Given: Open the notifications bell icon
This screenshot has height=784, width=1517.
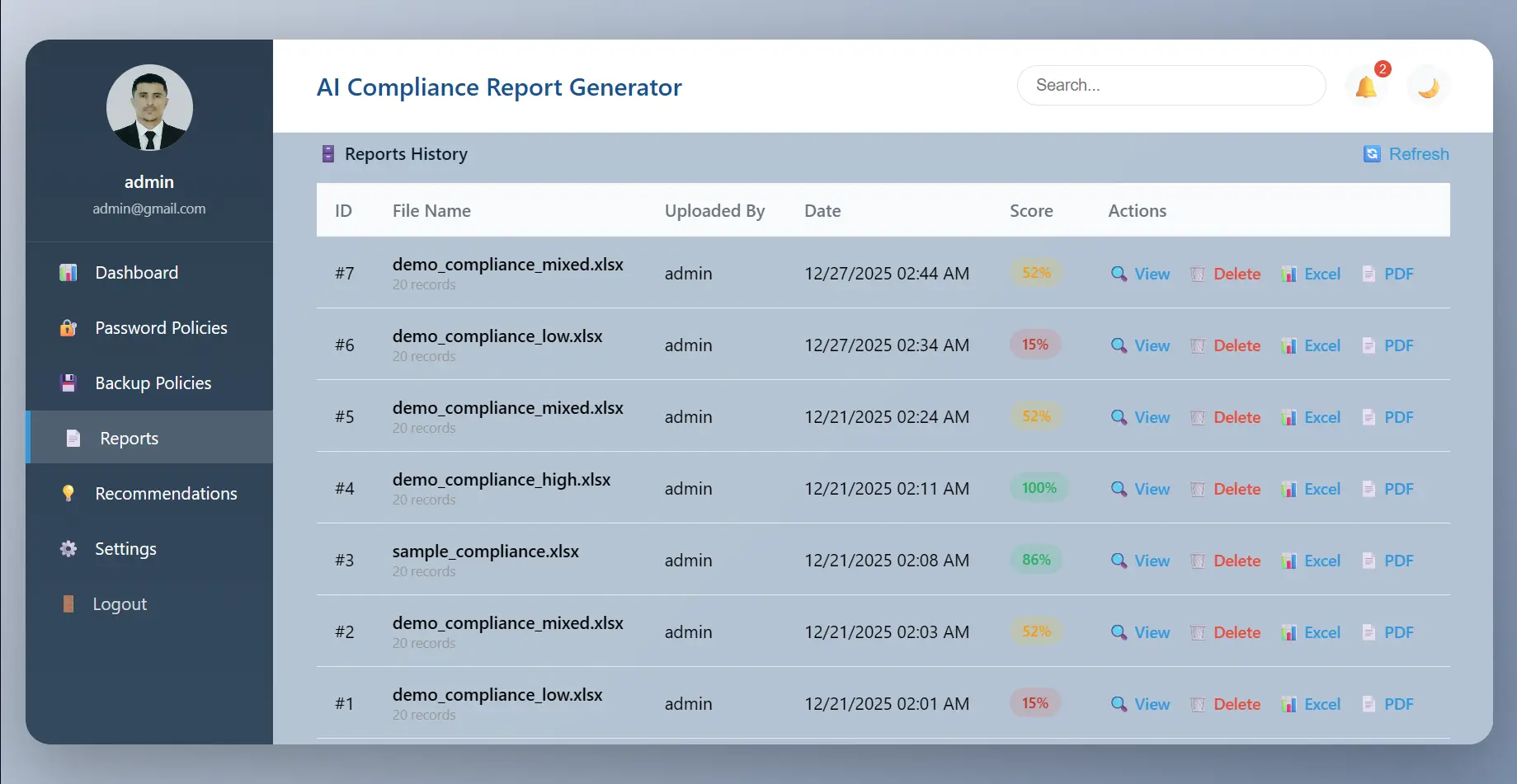Looking at the screenshot, I should [x=1366, y=87].
